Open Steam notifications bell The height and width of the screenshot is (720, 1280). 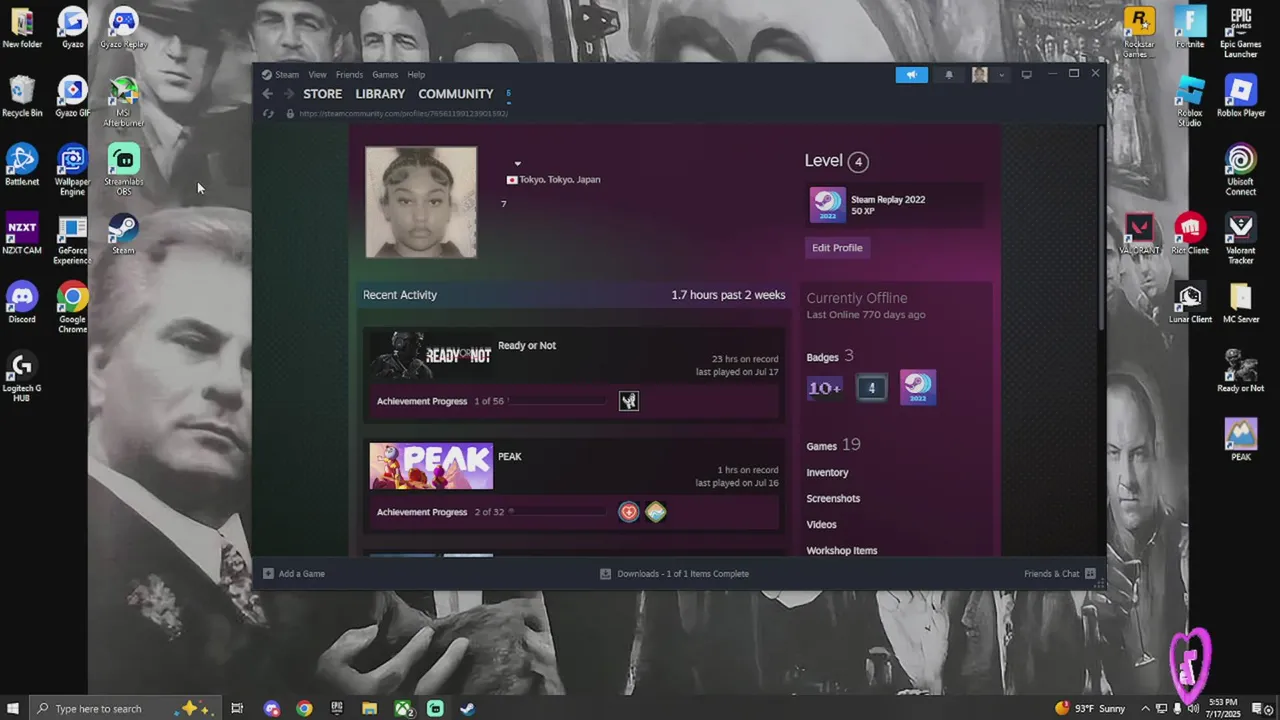click(x=949, y=74)
